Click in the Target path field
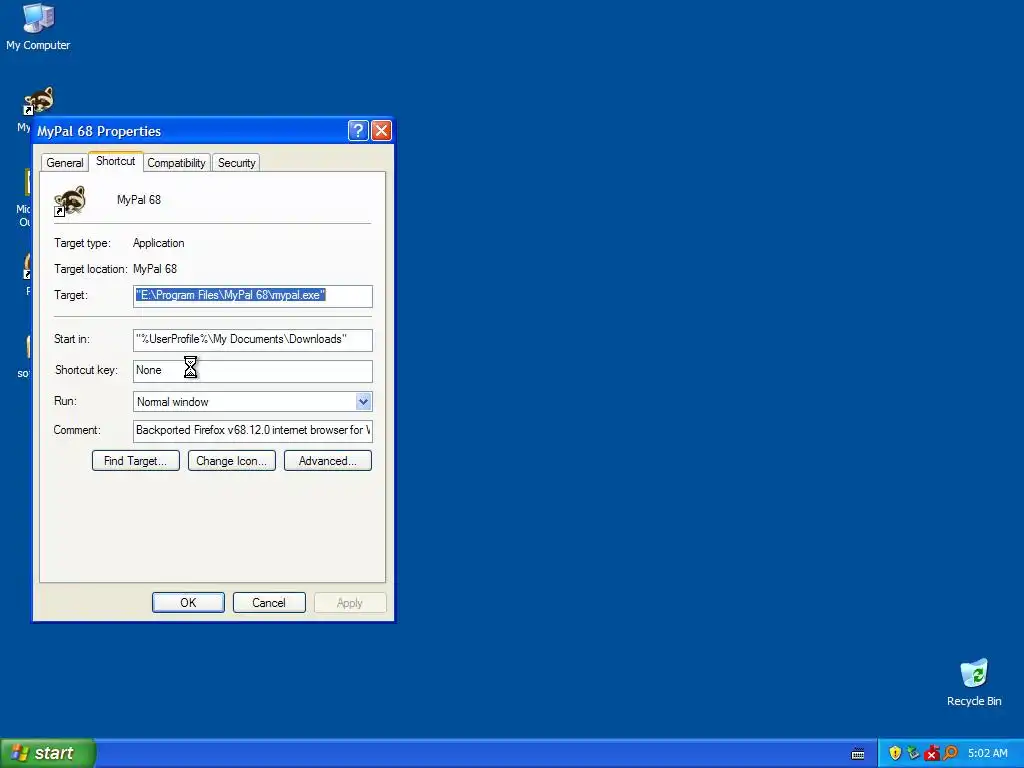Image resolution: width=1024 pixels, height=768 pixels. 253,296
